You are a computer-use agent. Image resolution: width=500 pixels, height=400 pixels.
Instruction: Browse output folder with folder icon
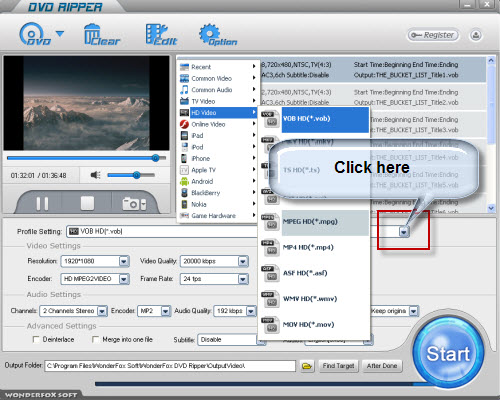(307, 366)
